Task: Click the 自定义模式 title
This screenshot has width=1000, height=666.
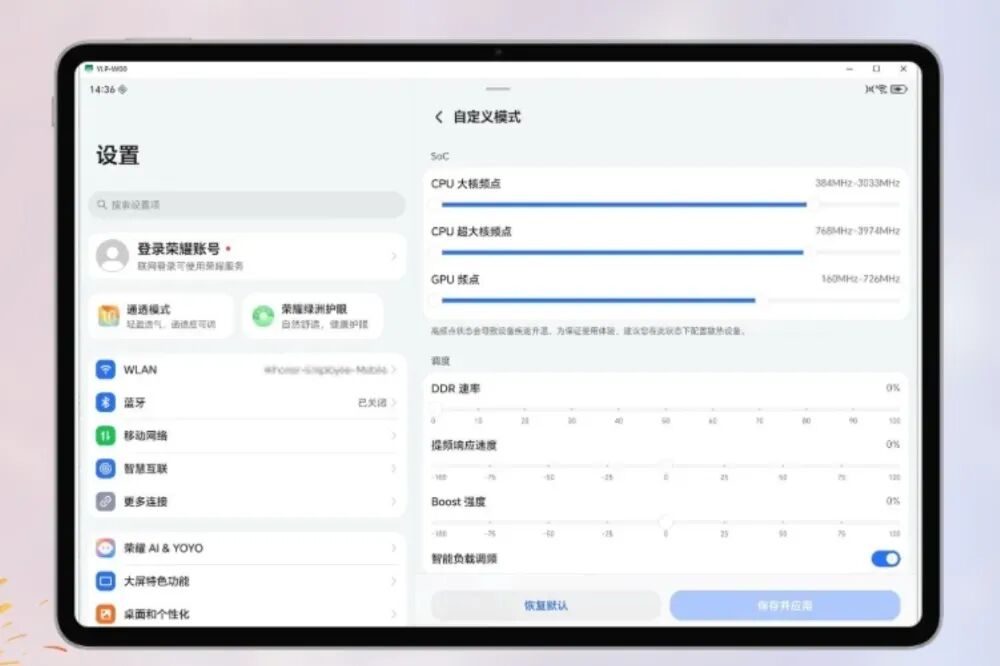Action: [x=487, y=117]
